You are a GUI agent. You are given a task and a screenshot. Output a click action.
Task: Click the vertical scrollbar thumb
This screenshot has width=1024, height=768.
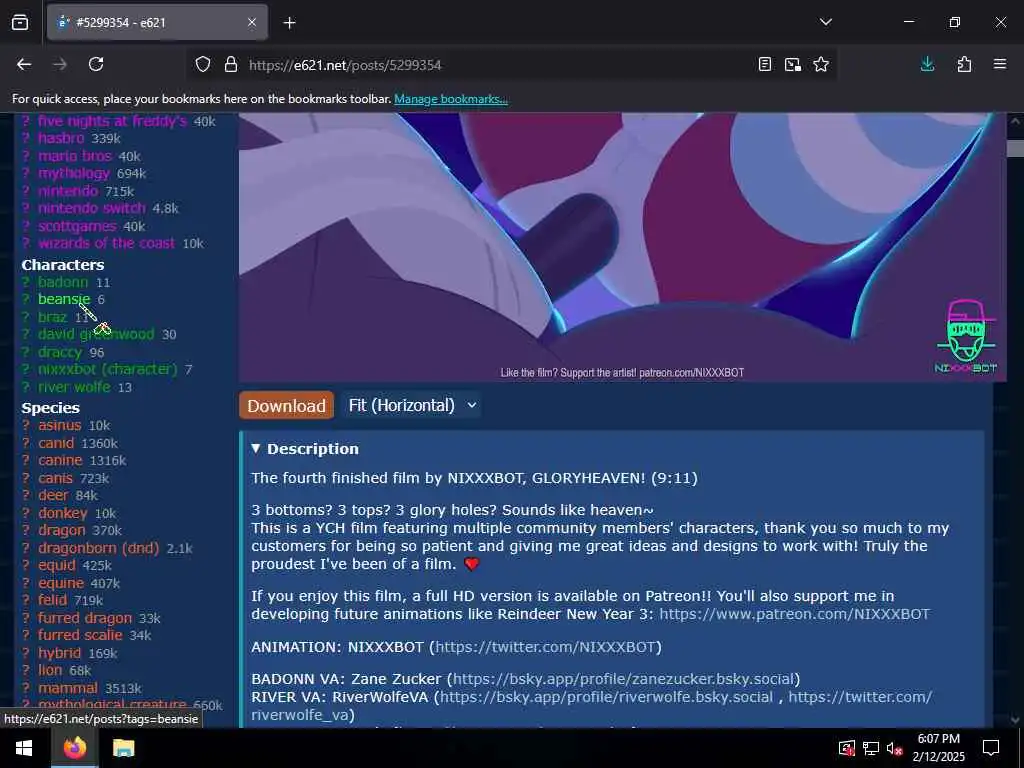1015,148
